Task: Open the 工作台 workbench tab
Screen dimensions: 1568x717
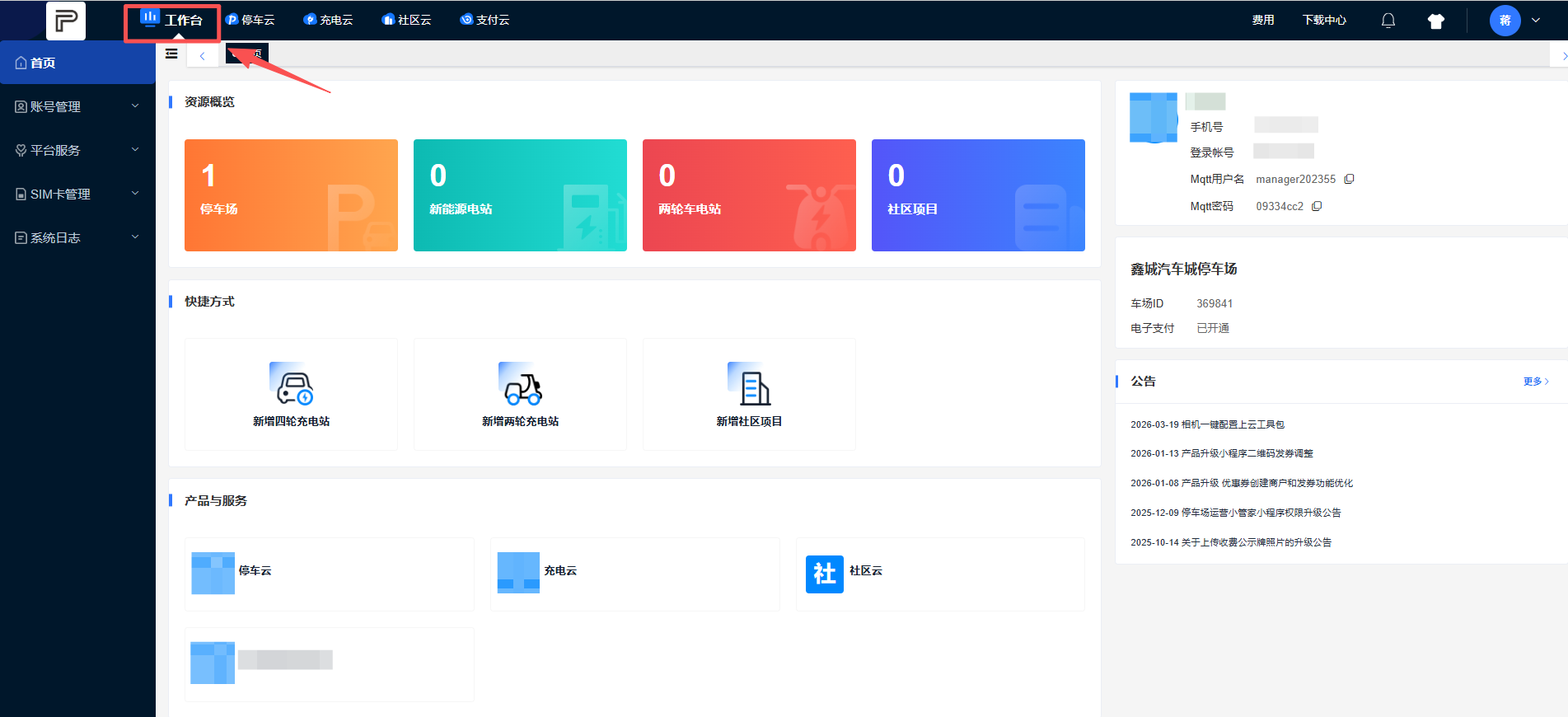Action: (x=171, y=20)
